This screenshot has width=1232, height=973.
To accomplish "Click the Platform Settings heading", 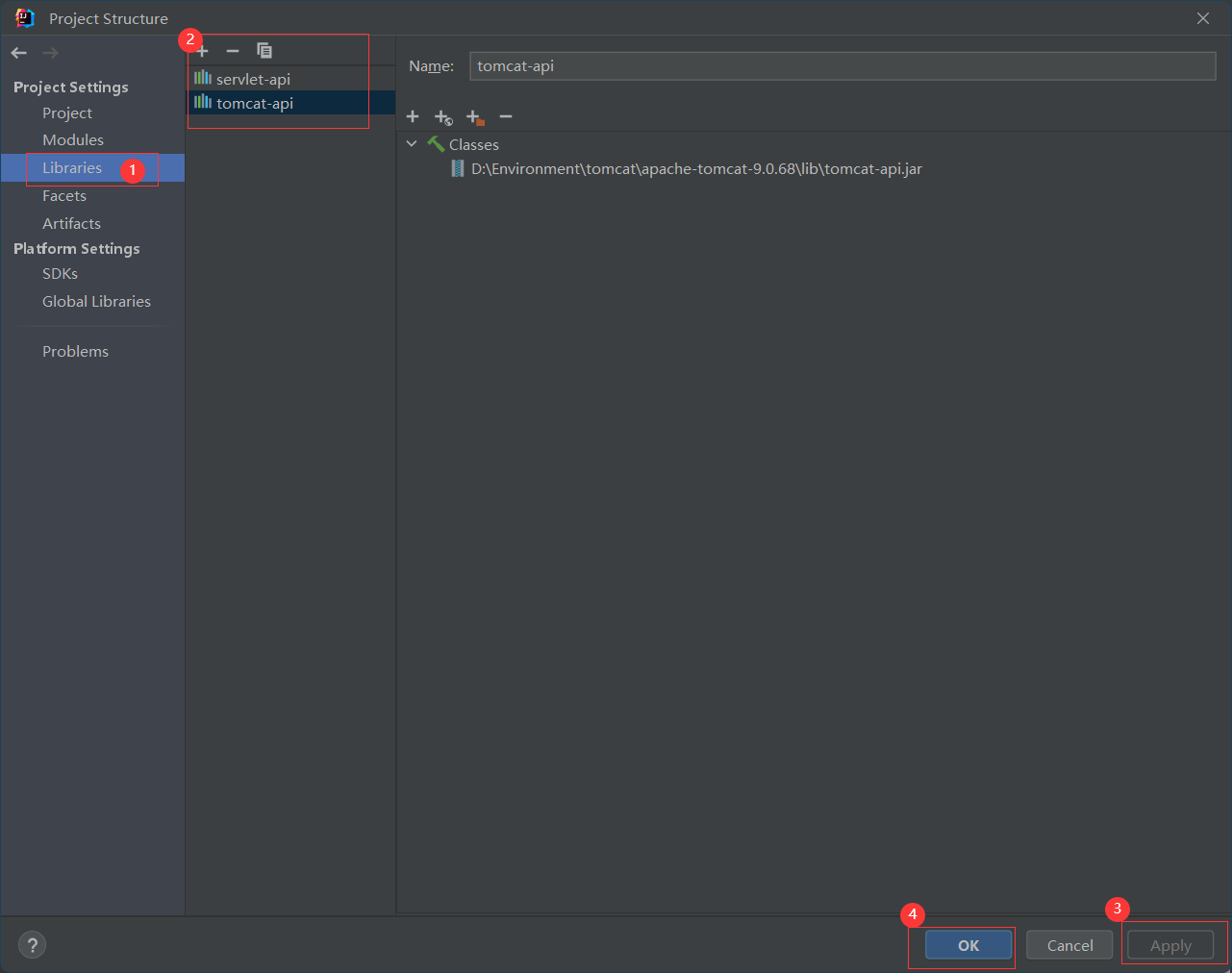I will (x=77, y=248).
